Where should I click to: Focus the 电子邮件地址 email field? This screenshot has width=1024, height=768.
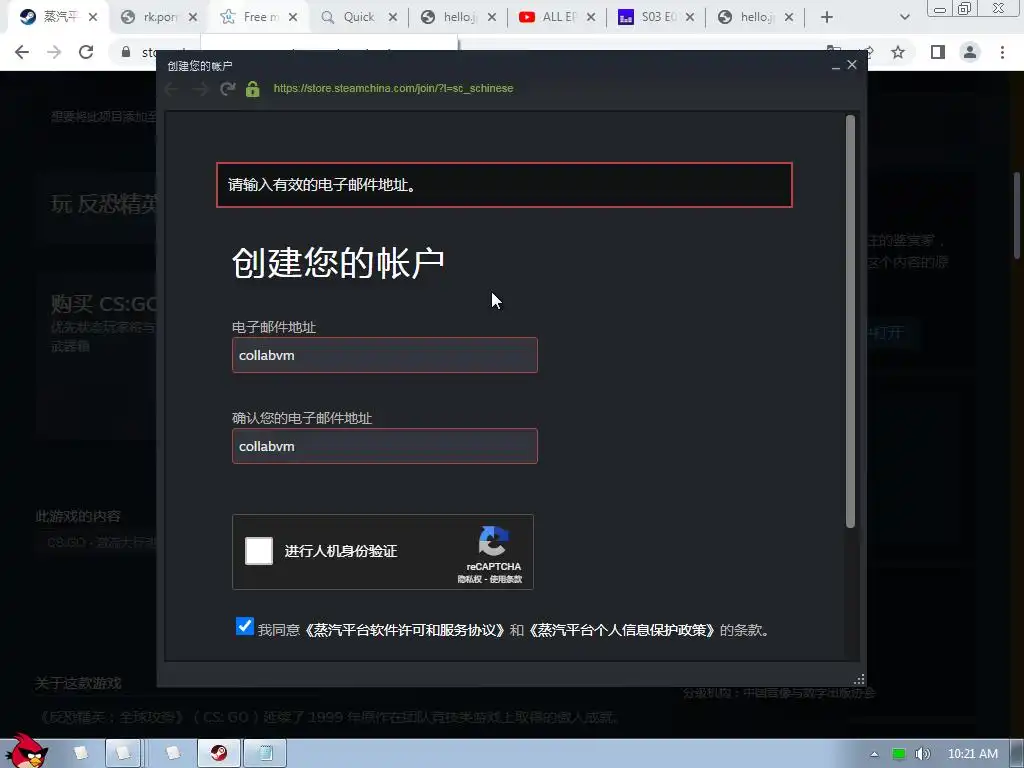coord(385,355)
